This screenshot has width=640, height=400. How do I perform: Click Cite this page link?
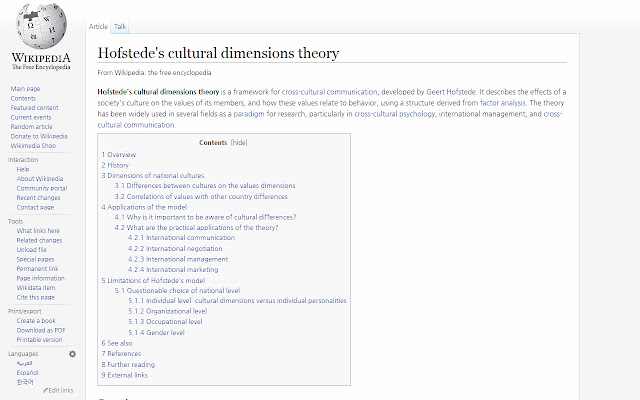[x=34, y=297]
